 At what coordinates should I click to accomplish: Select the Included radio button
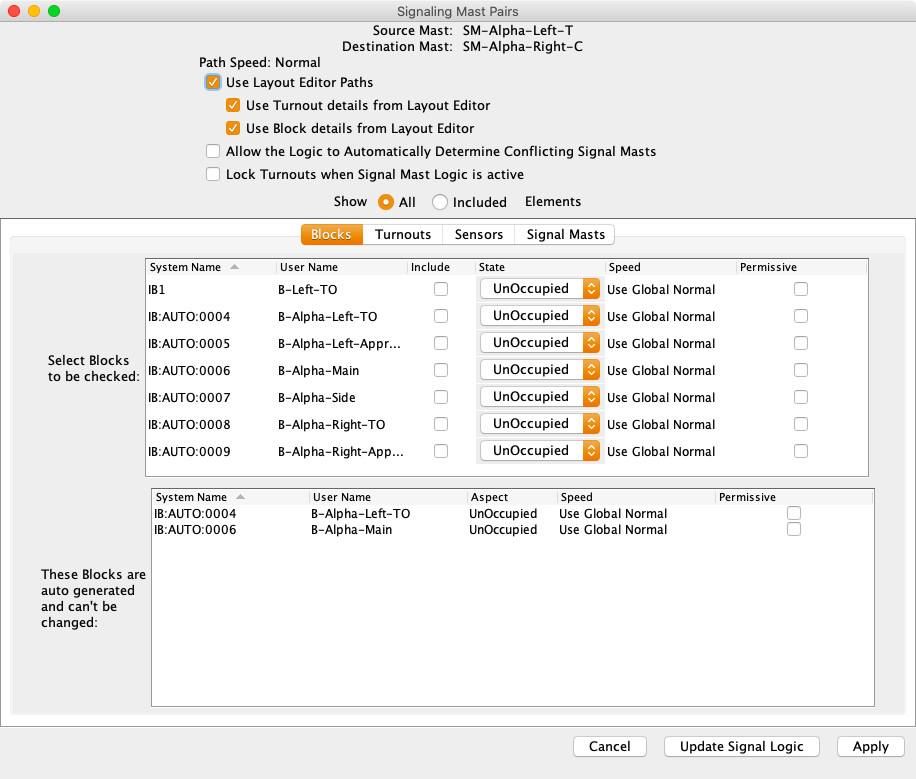click(440, 202)
